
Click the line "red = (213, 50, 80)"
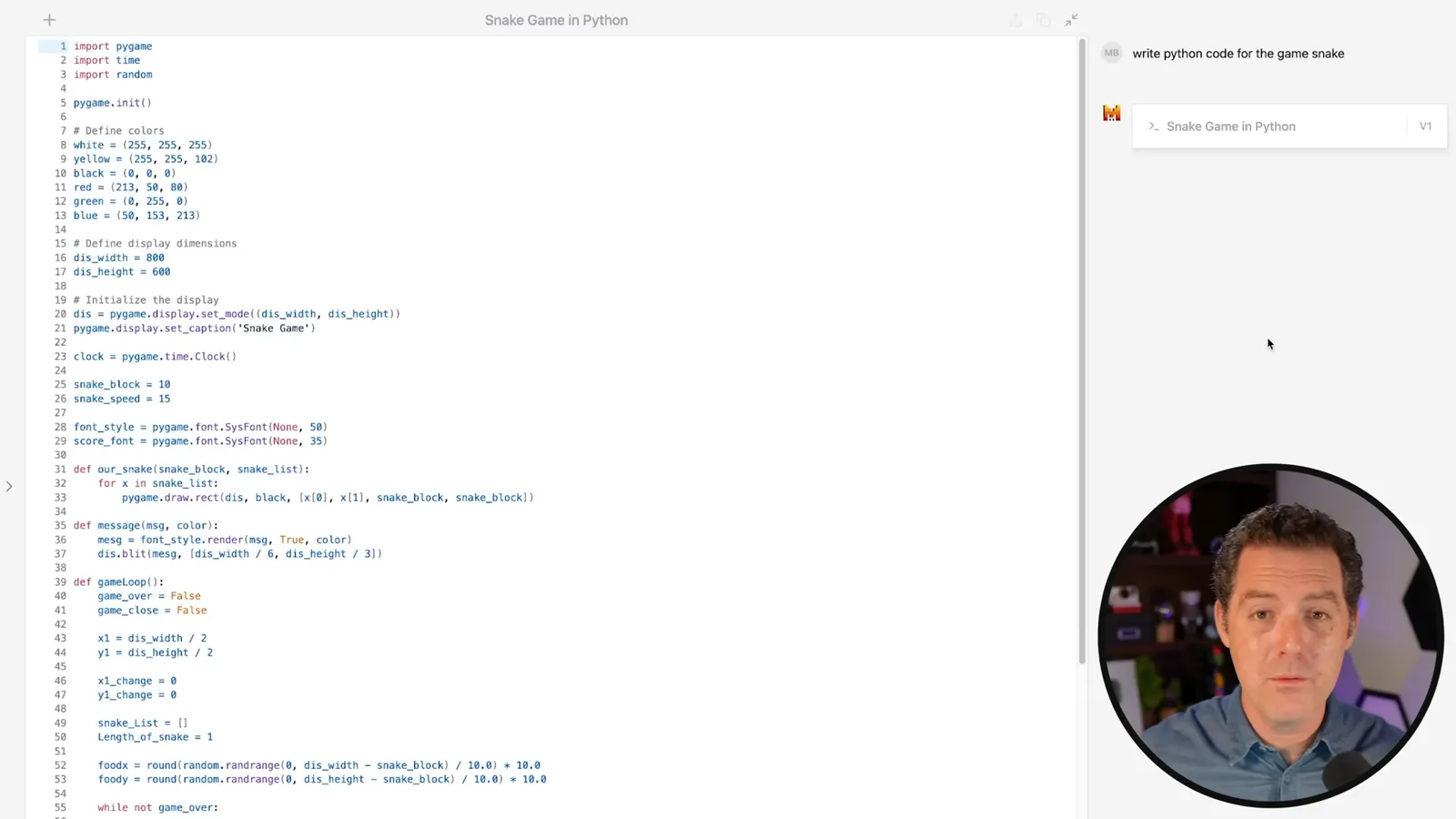coord(131,187)
